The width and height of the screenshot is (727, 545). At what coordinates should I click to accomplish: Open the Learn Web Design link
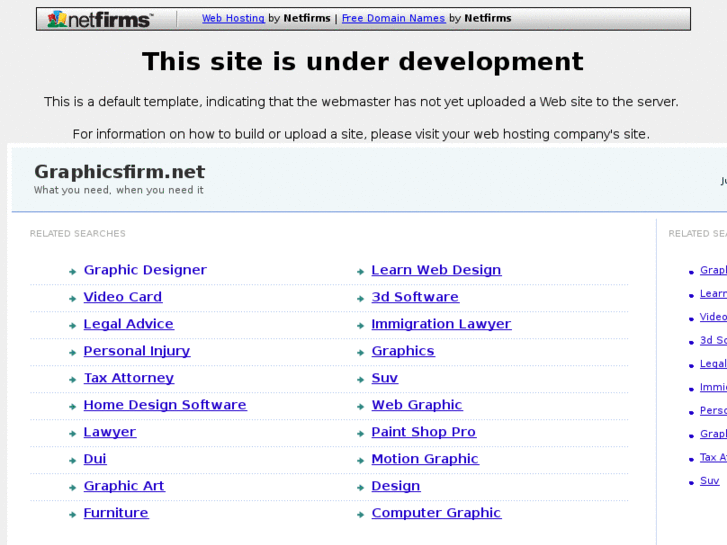coord(436,270)
